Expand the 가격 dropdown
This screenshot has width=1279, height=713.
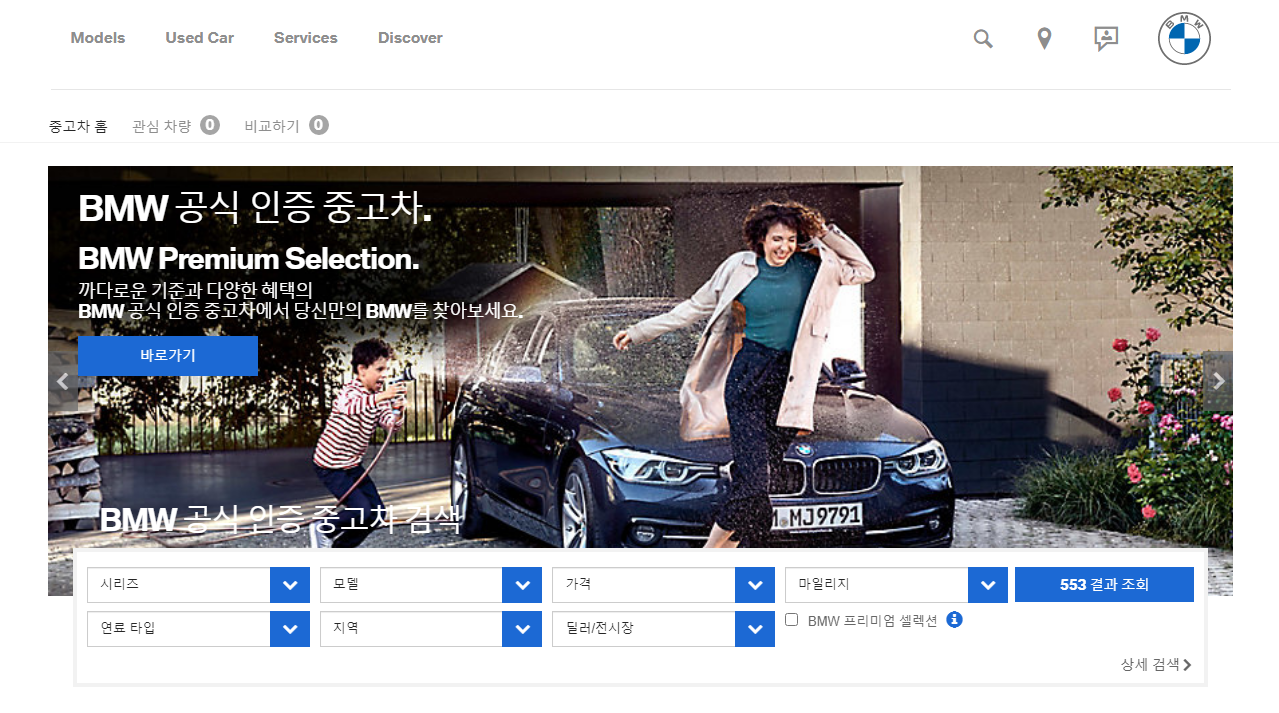(x=663, y=585)
